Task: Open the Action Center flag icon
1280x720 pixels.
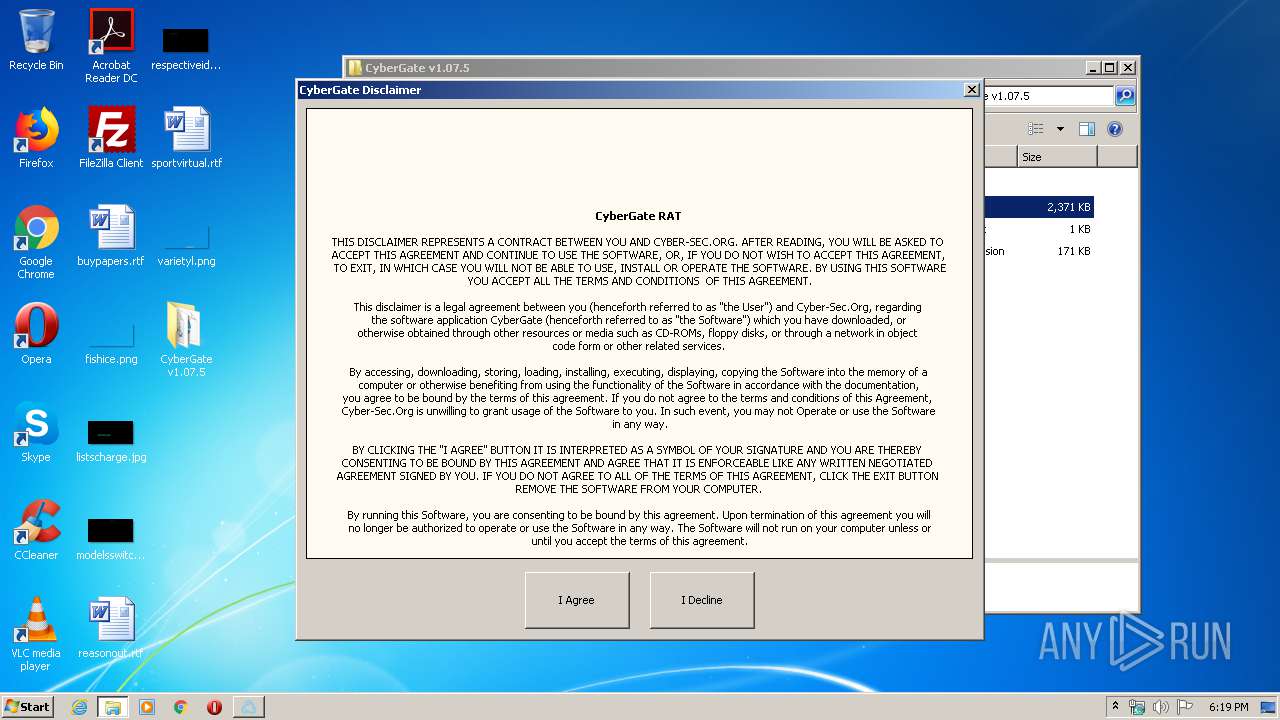Action: pos(1185,707)
